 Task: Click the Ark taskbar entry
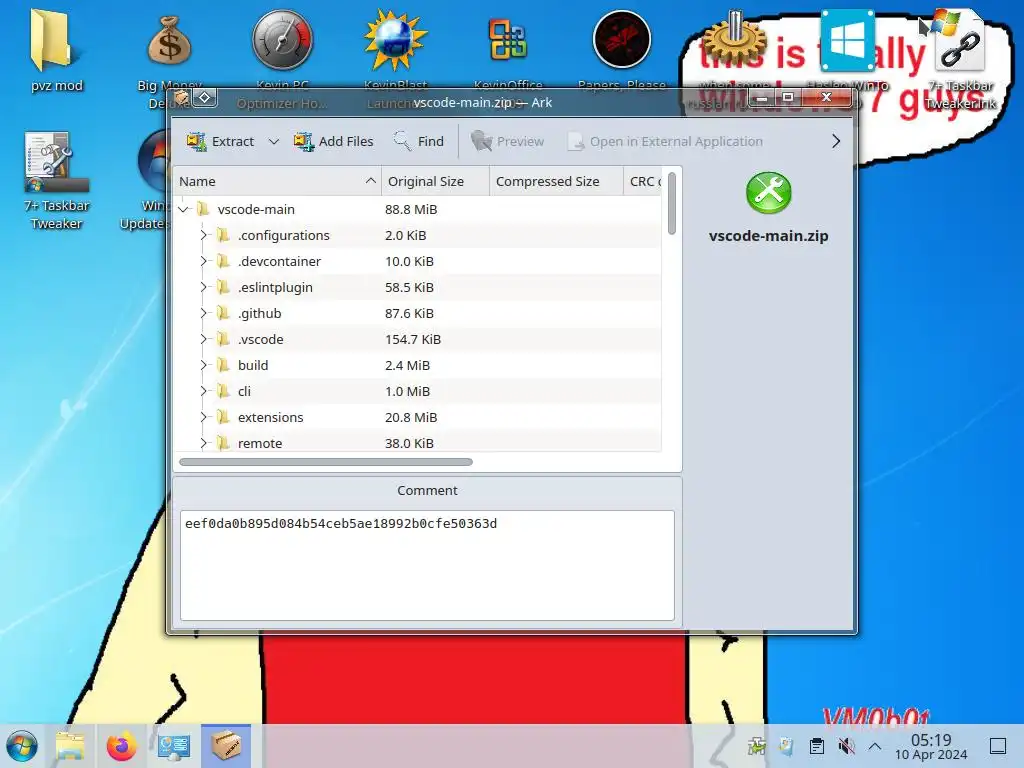click(x=226, y=746)
